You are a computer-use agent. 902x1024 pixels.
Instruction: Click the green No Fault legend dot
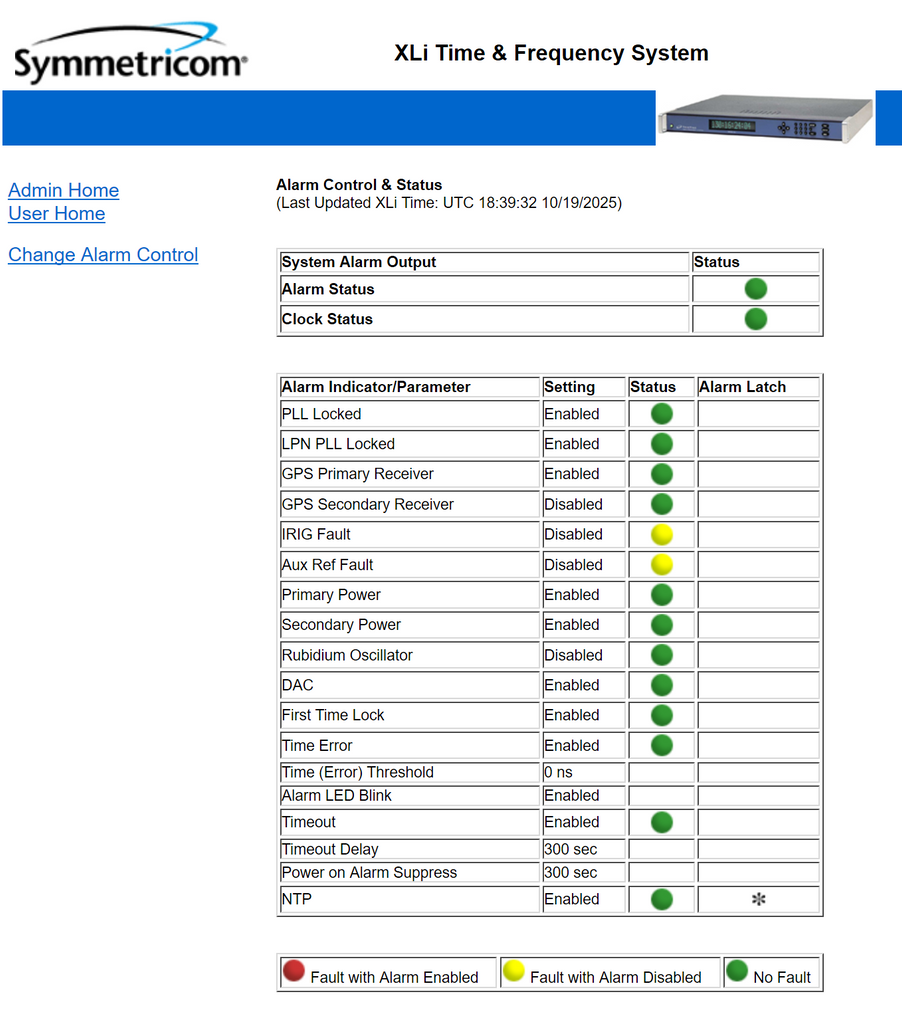[737, 971]
